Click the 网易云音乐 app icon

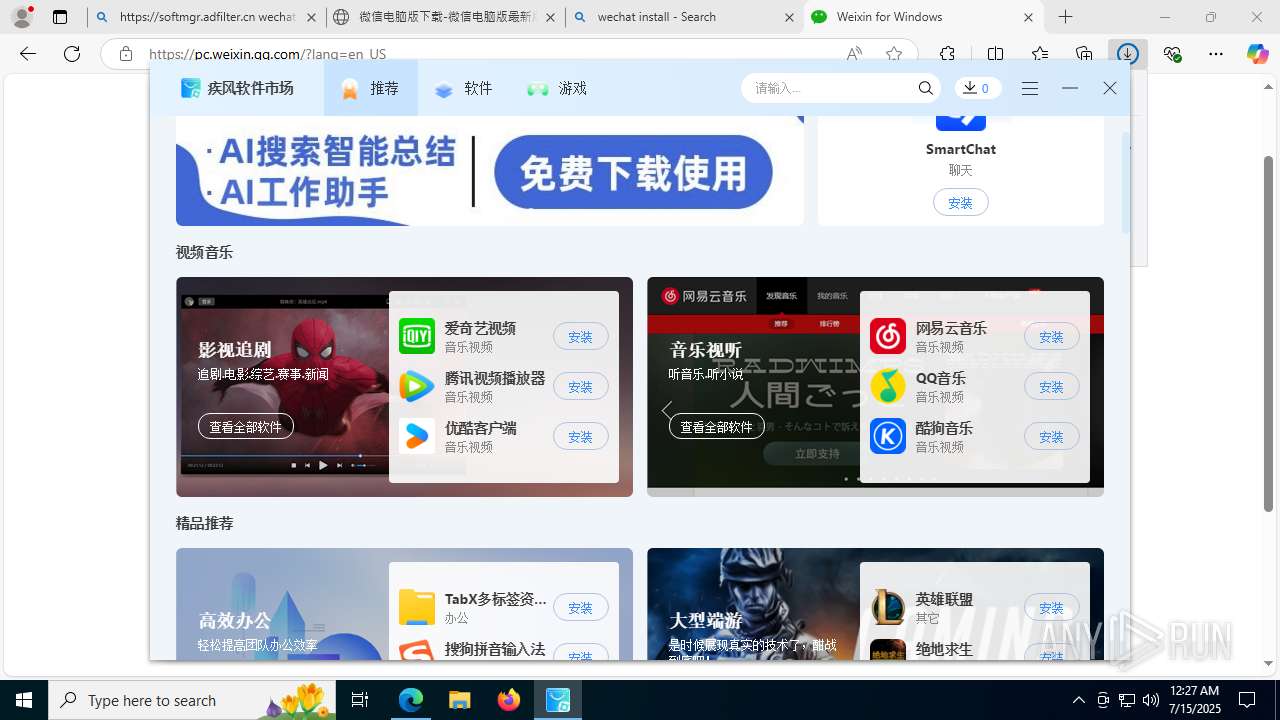(888, 336)
